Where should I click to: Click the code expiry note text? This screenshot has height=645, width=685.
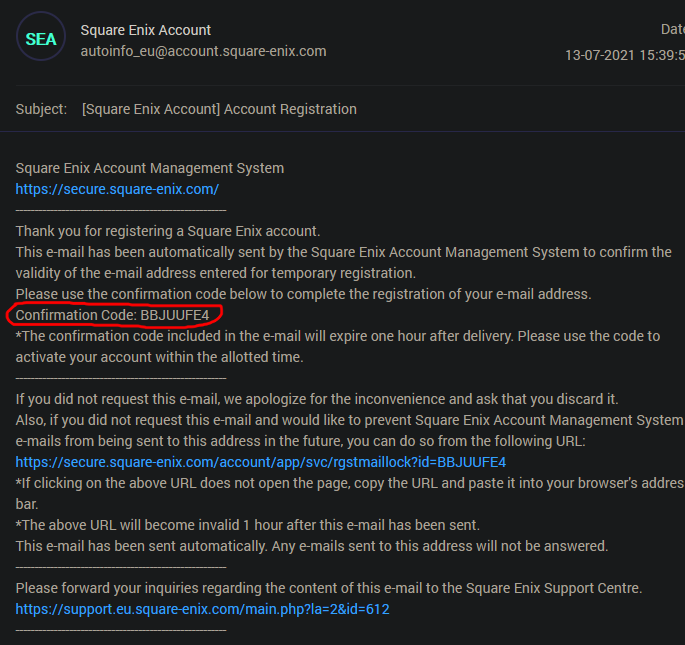tap(338, 337)
